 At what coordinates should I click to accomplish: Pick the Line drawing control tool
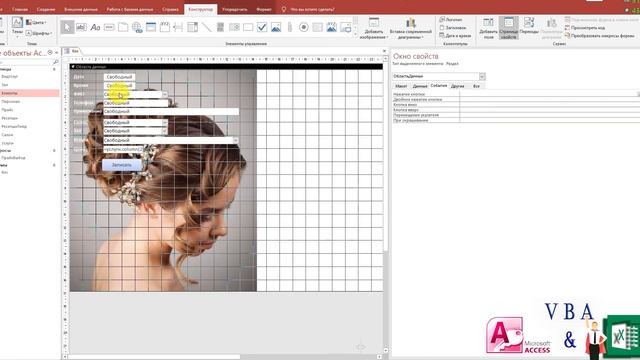206,27
